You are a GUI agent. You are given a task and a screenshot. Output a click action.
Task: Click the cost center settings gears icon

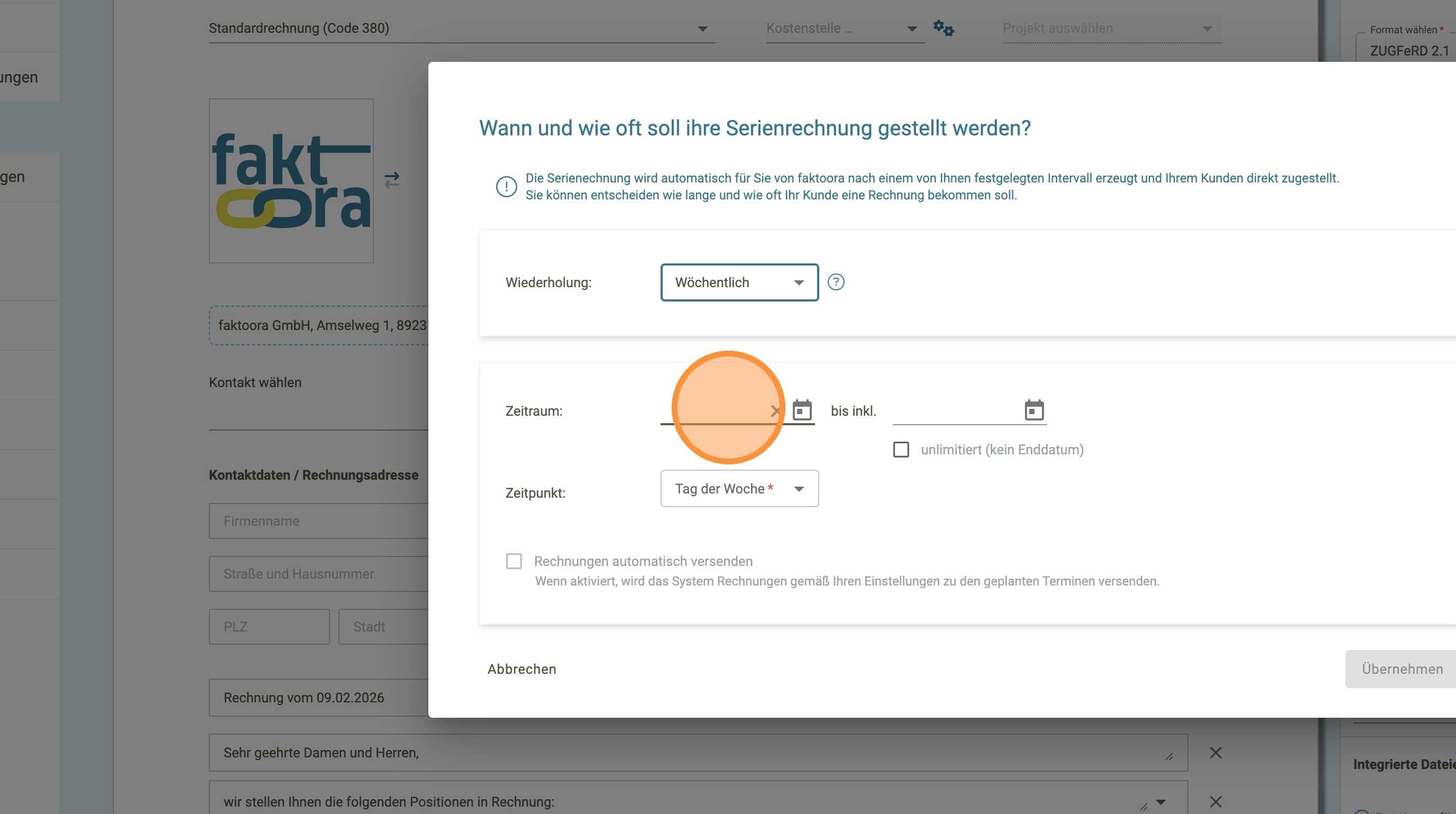pos(944,28)
